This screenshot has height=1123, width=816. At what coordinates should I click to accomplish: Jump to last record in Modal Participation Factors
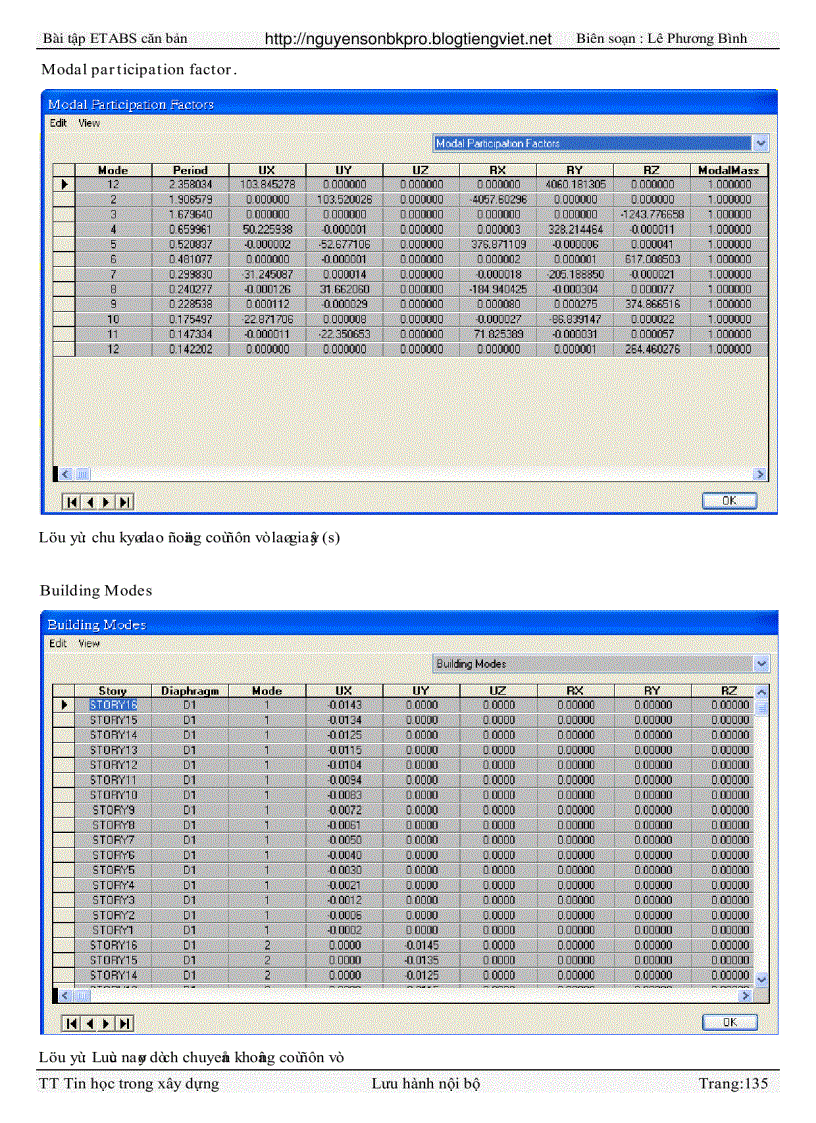[125, 501]
